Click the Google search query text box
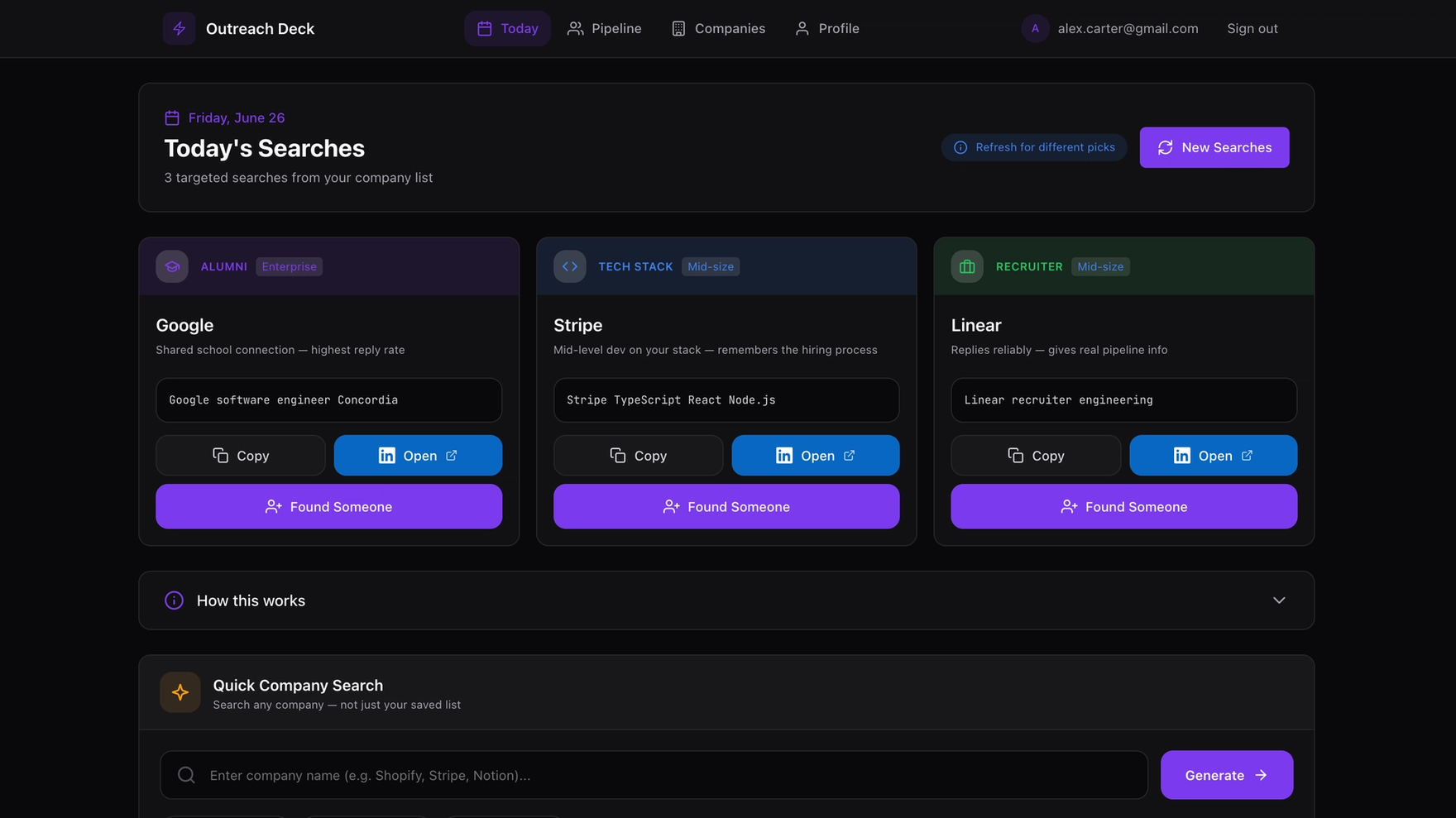The height and width of the screenshot is (818, 1456). pyautogui.click(x=328, y=400)
